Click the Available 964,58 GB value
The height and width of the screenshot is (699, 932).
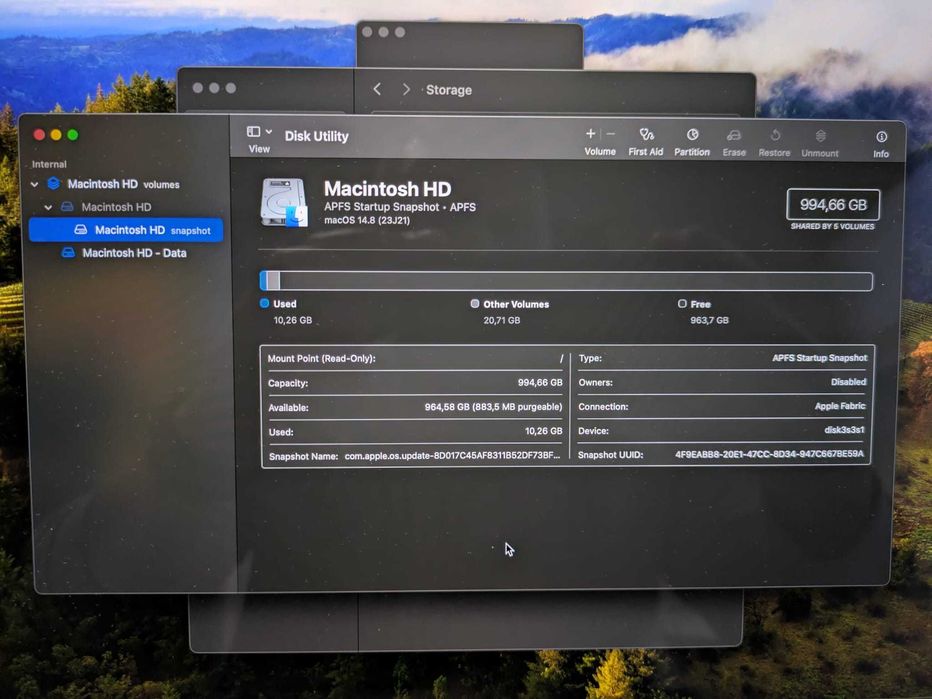pyautogui.click(x=493, y=407)
